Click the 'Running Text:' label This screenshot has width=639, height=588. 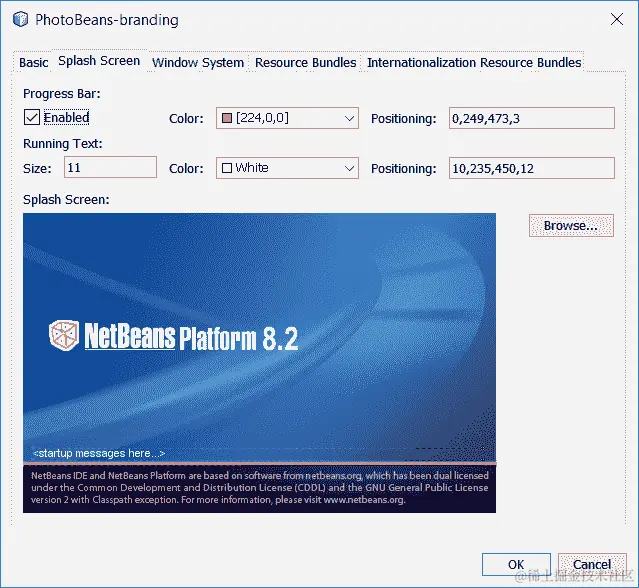(x=63, y=143)
